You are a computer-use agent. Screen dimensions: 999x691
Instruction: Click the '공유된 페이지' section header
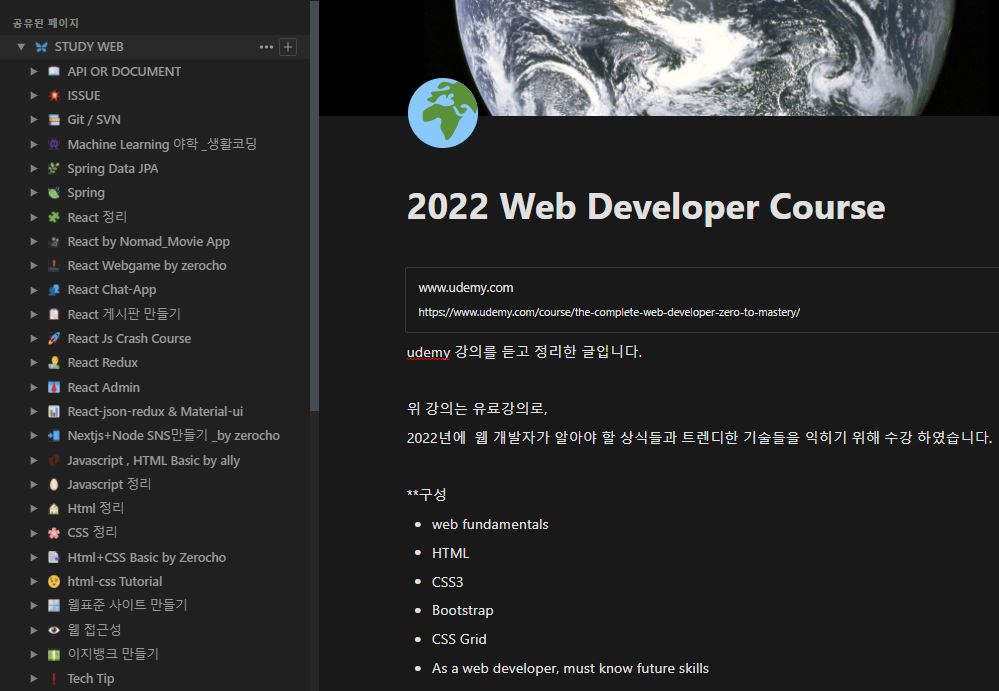(46, 23)
